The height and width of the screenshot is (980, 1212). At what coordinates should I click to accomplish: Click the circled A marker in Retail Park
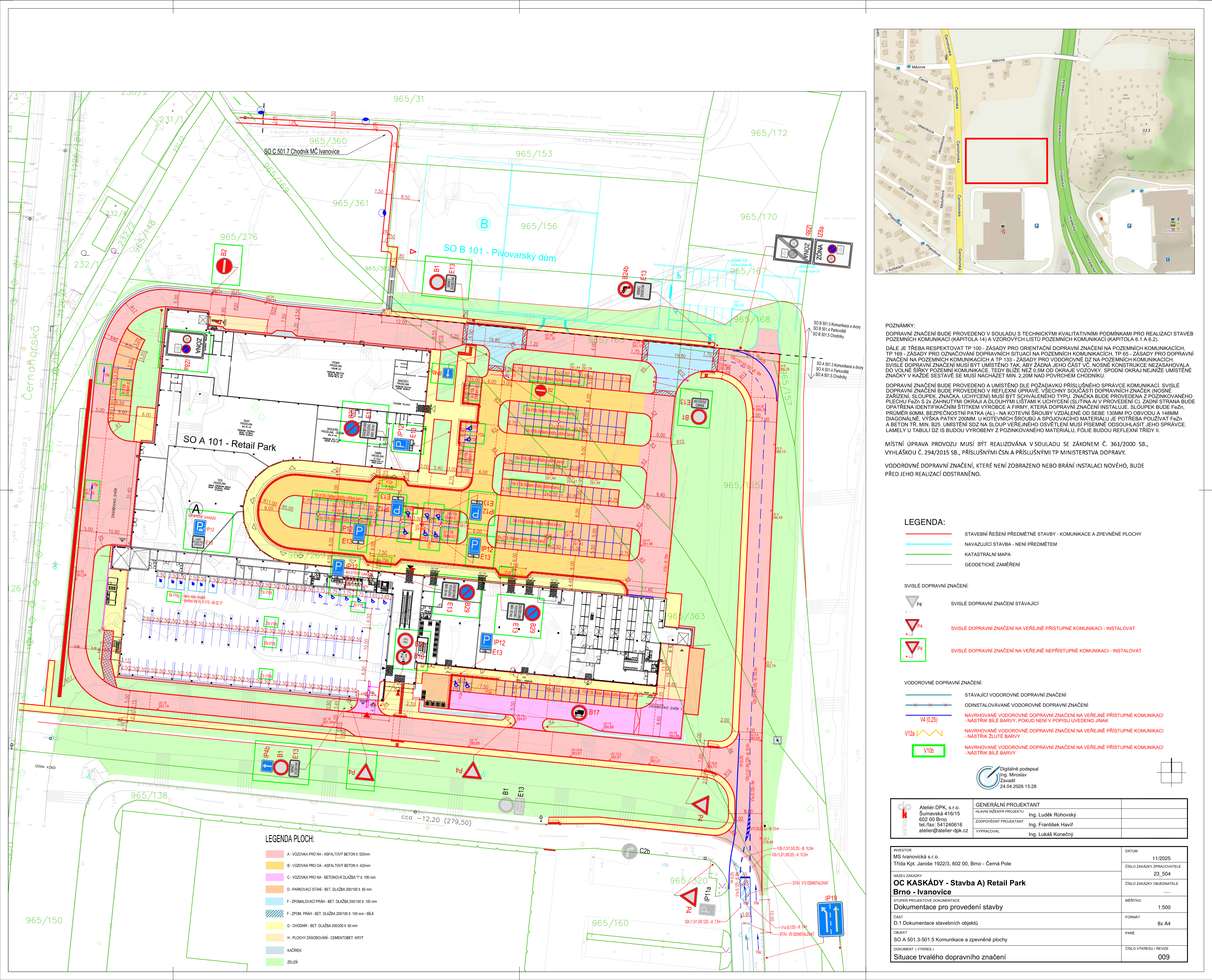click(x=196, y=509)
